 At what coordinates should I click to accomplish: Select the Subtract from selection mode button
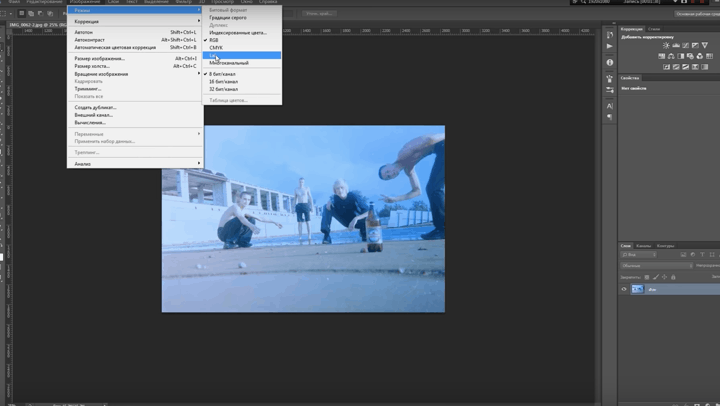40,13
